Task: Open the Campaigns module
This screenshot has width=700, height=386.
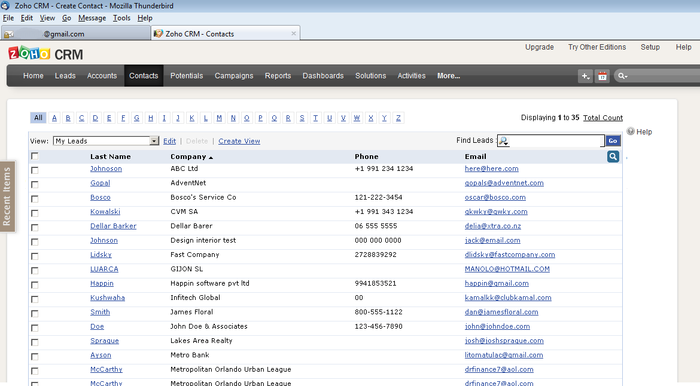Action: [x=234, y=76]
